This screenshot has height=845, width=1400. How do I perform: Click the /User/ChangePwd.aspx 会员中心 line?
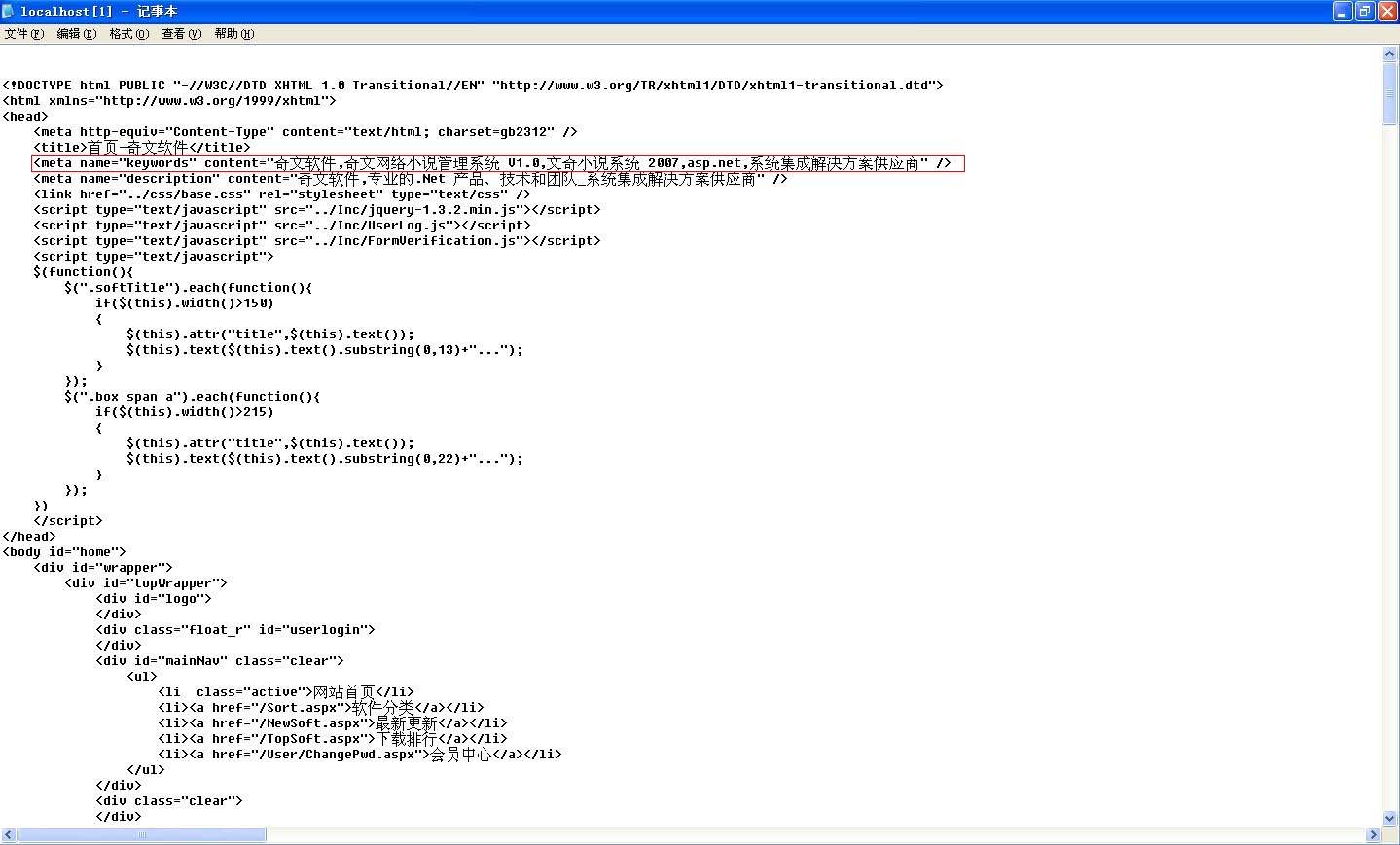click(360, 755)
